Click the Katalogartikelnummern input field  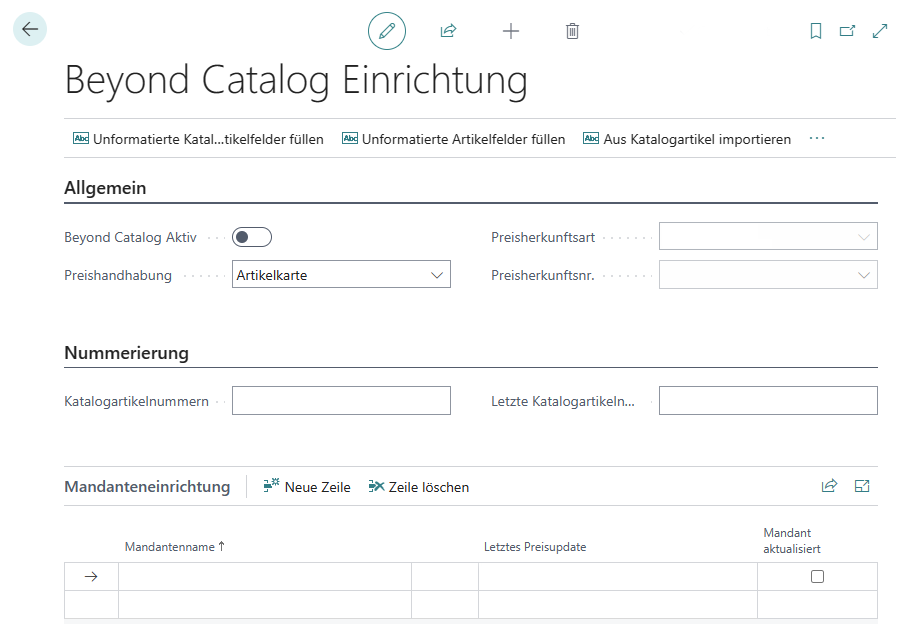coord(341,401)
